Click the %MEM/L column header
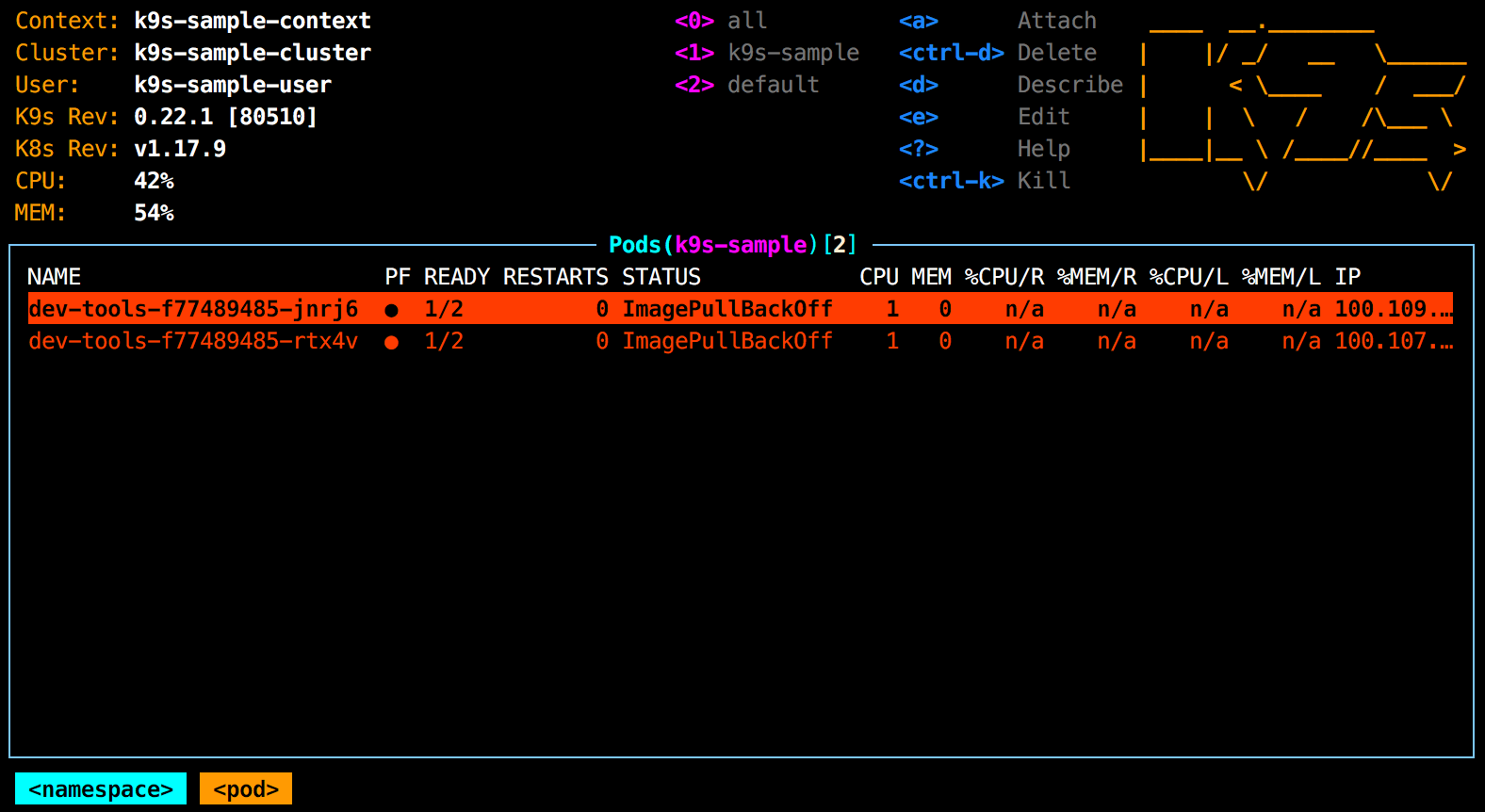This screenshot has height=812, width=1485. pyautogui.click(x=1281, y=277)
